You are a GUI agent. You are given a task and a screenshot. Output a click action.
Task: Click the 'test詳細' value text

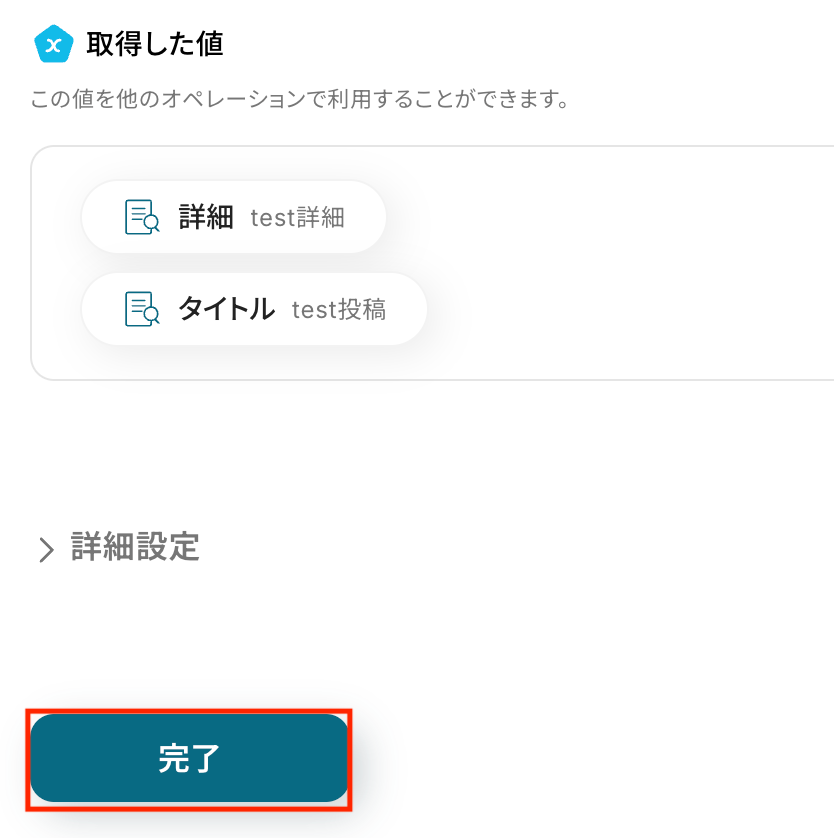pyautogui.click(x=297, y=218)
